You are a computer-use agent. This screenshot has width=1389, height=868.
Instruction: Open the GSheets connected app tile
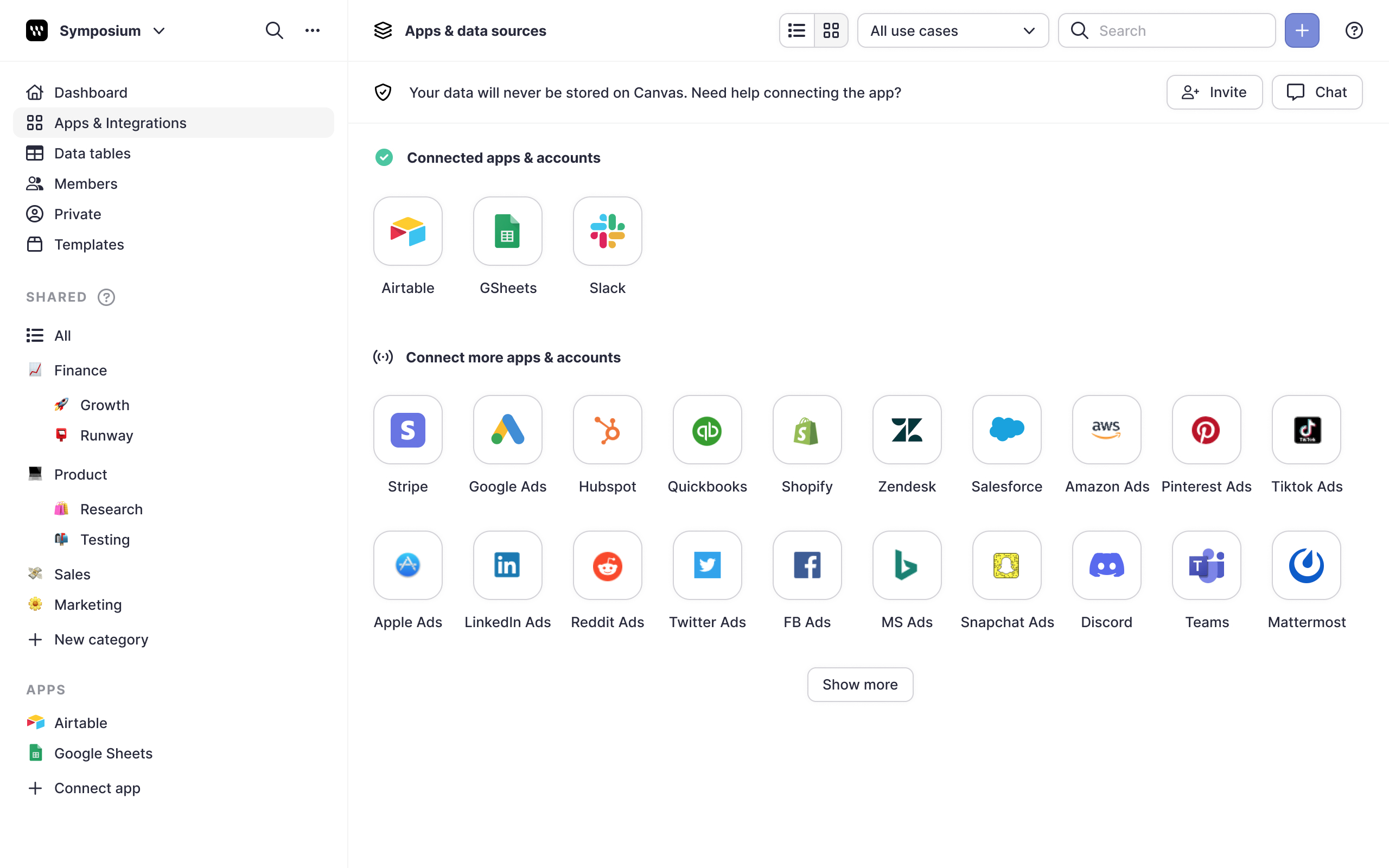(507, 231)
